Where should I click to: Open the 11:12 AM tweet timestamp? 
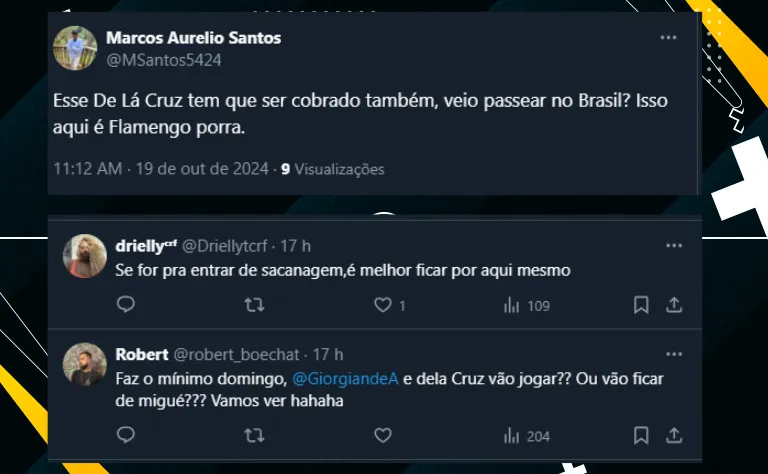[88, 169]
